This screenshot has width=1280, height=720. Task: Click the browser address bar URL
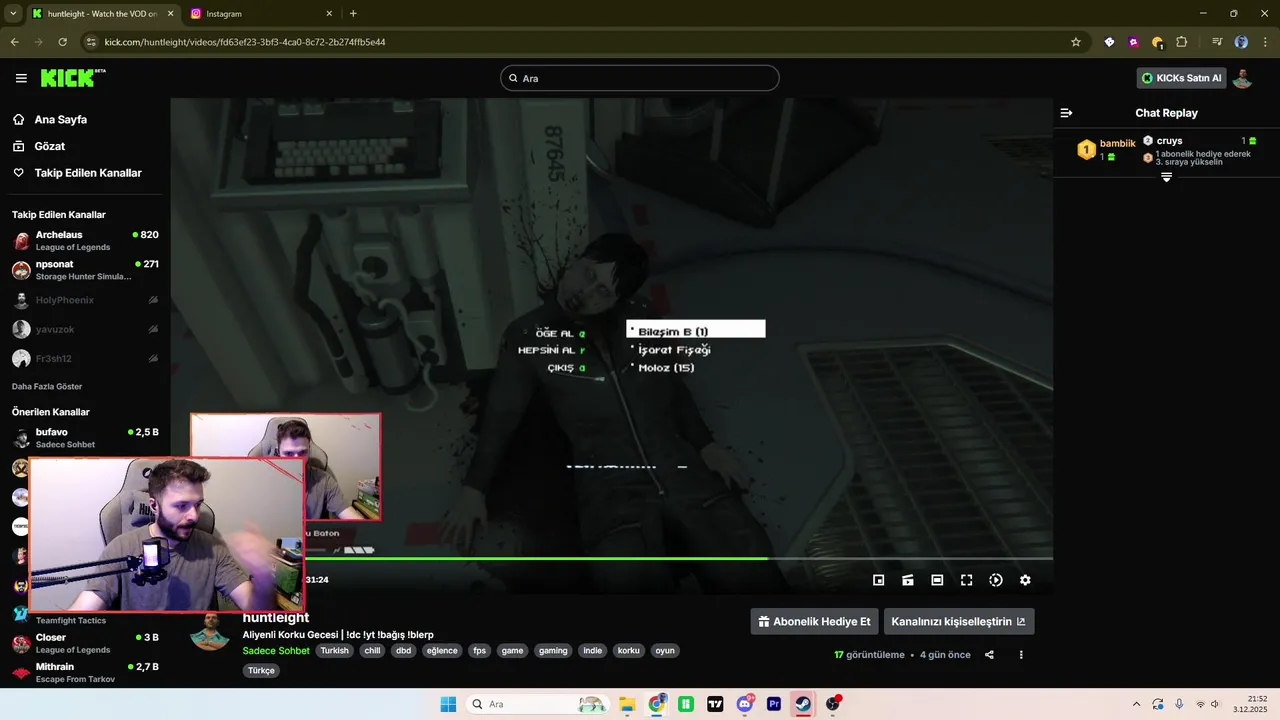point(245,42)
